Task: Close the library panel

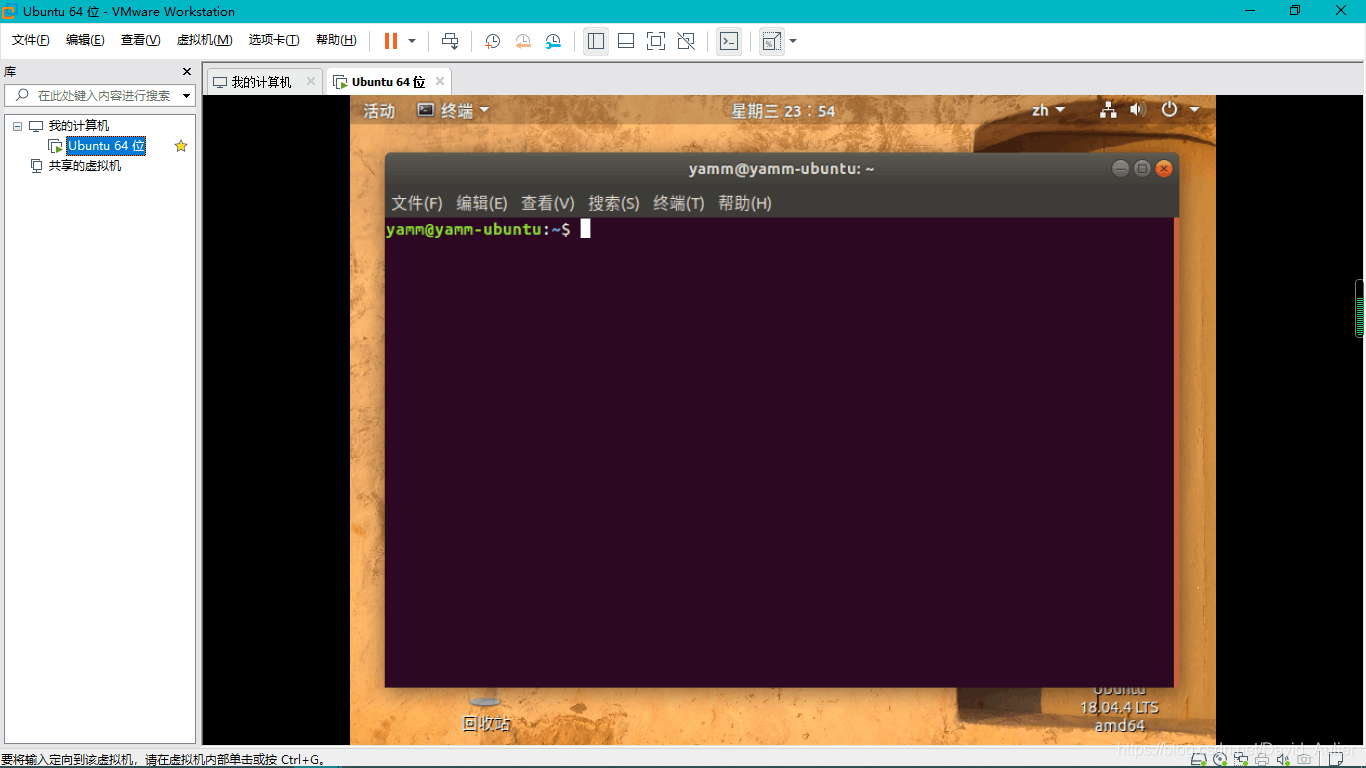Action: tap(186, 72)
